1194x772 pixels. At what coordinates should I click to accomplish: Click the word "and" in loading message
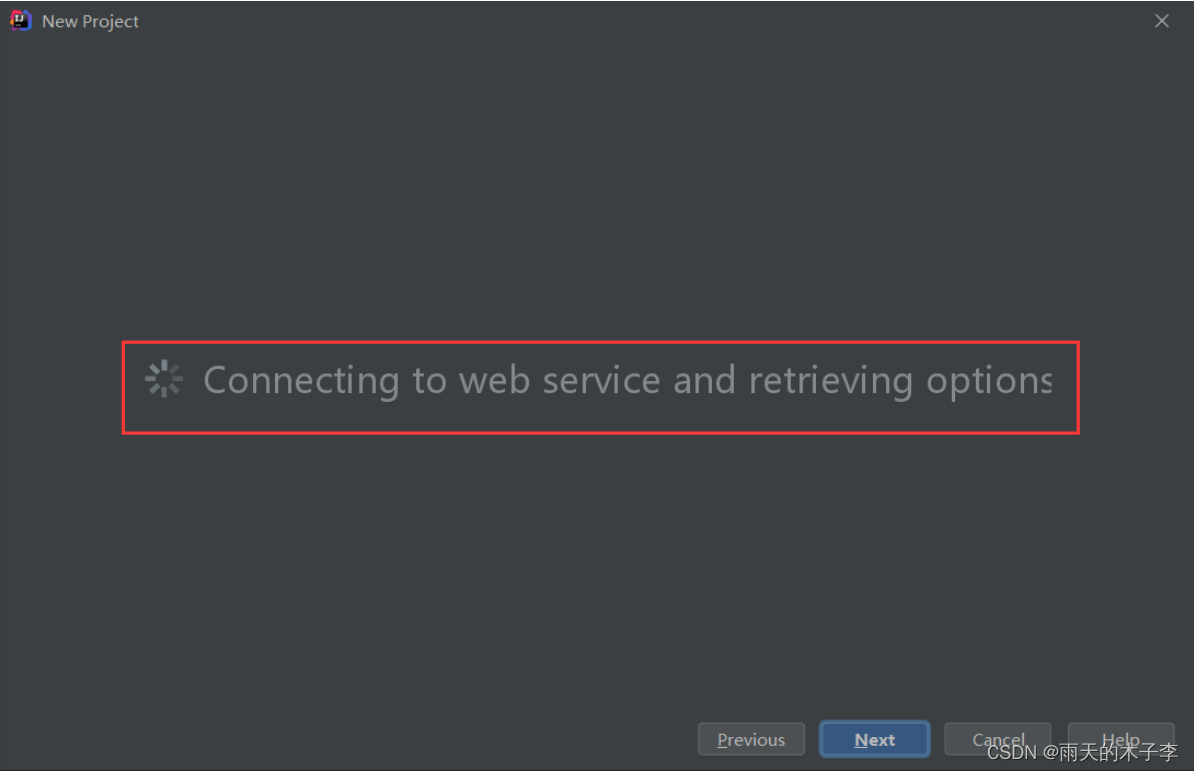click(x=704, y=380)
